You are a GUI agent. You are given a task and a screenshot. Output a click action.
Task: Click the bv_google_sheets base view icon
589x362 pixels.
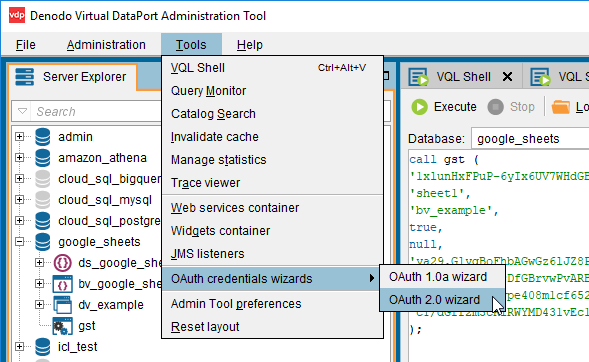tap(62, 284)
